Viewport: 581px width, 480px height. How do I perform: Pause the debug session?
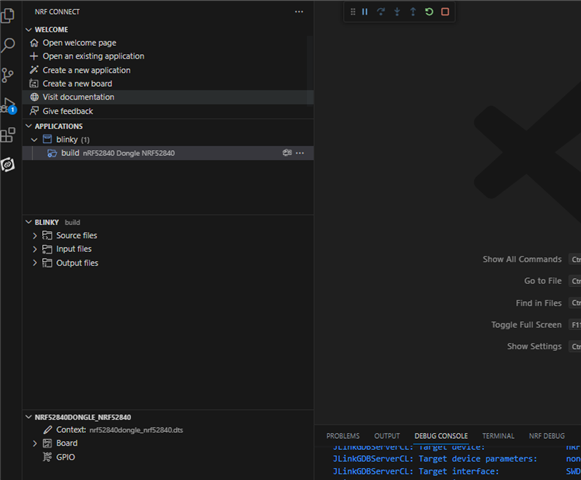[365, 12]
